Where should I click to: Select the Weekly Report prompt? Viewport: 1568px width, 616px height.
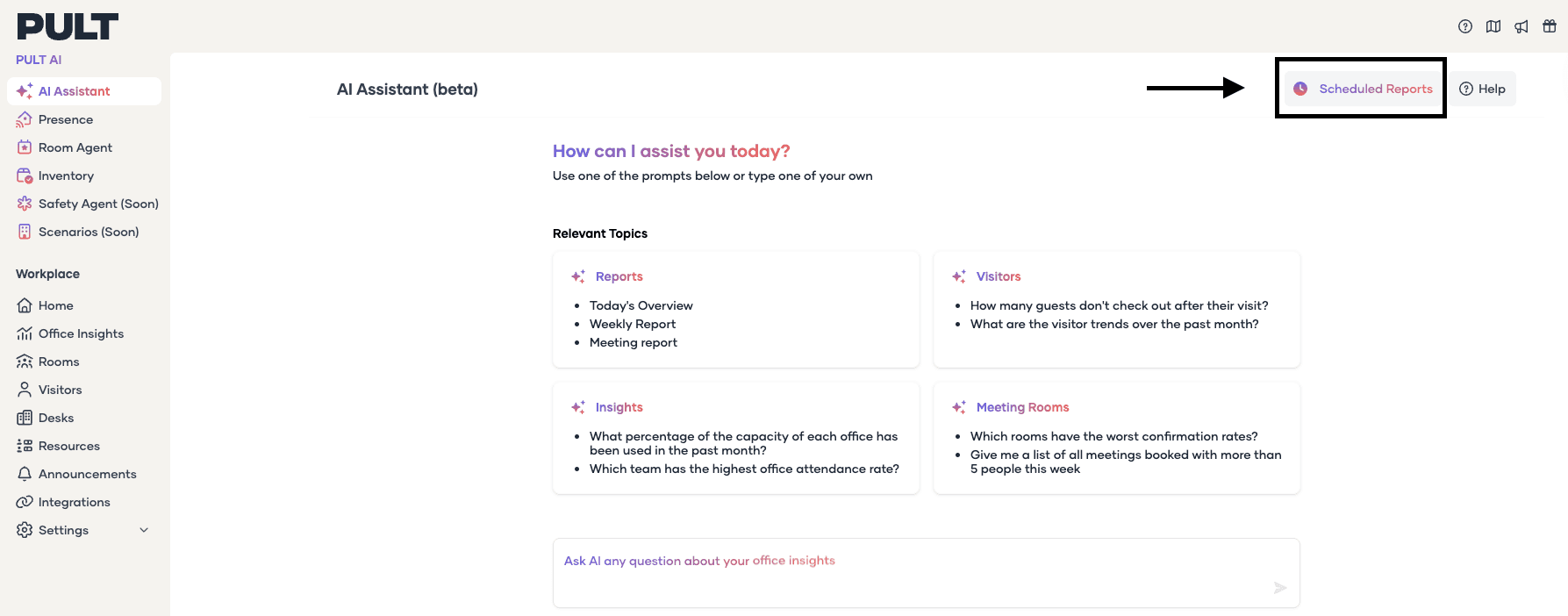pos(633,324)
